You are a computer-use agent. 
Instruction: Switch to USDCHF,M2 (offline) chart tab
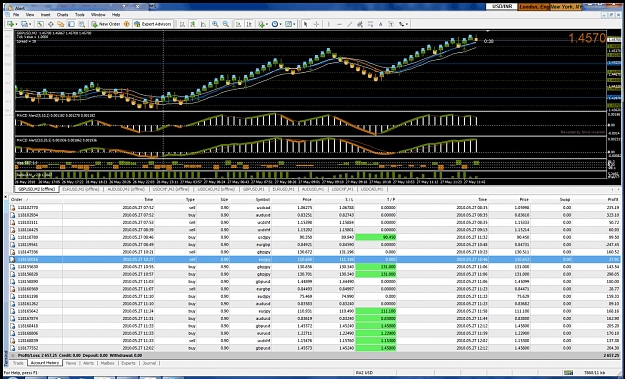coord(171,189)
